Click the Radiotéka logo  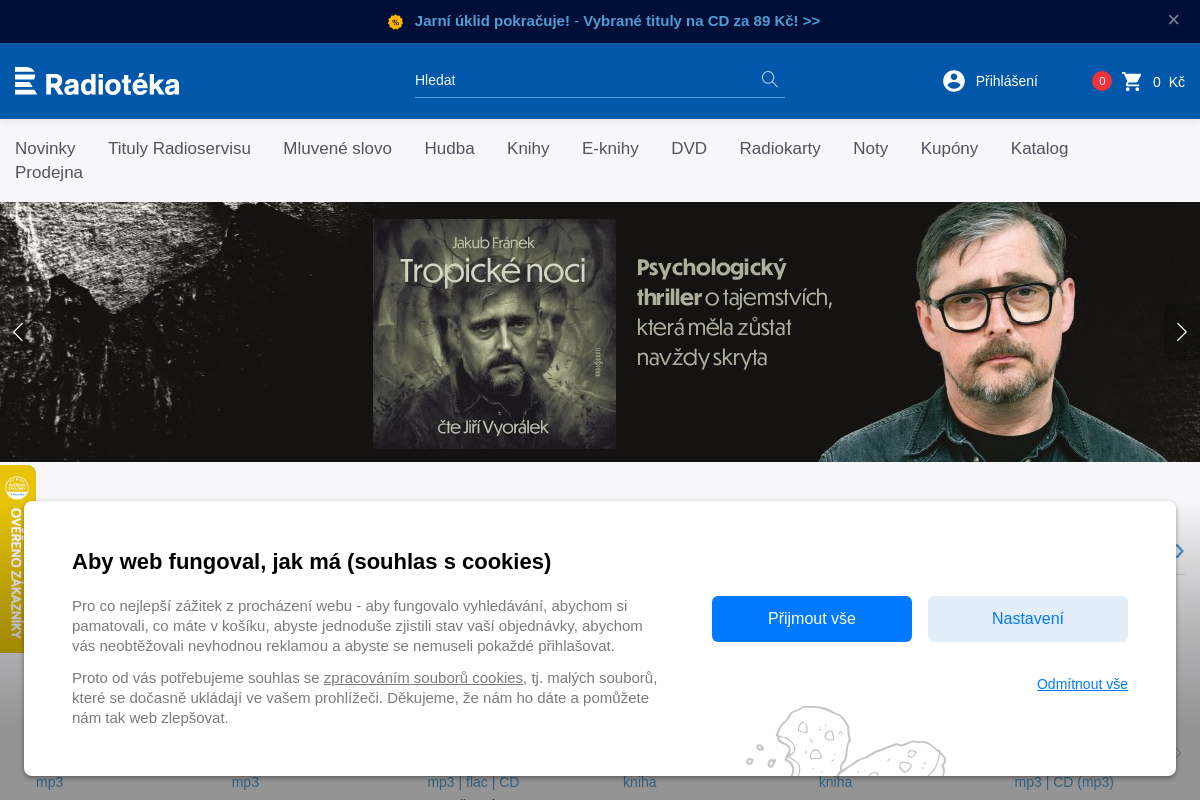click(97, 81)
